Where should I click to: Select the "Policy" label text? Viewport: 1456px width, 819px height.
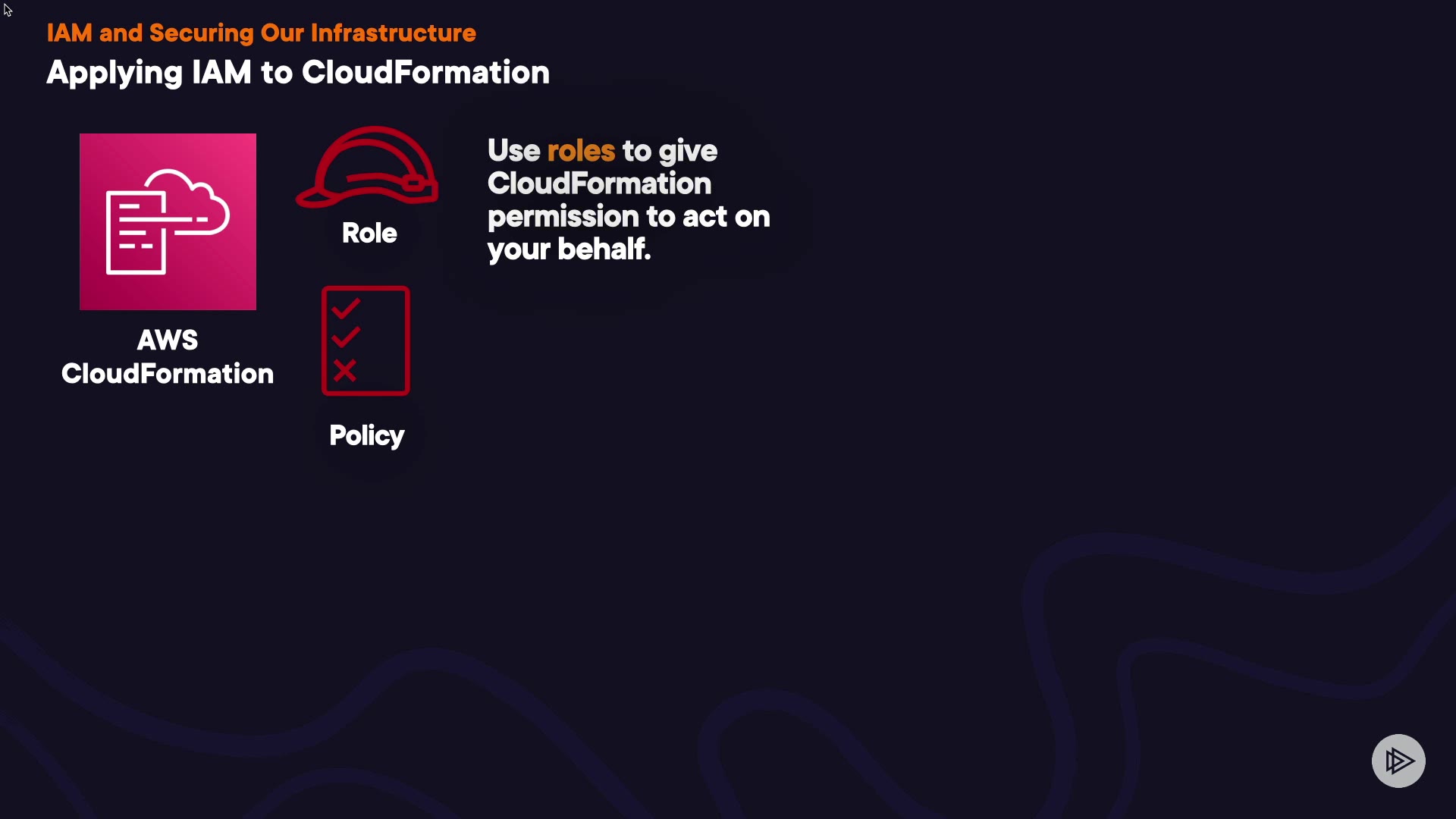click(367, 436)
